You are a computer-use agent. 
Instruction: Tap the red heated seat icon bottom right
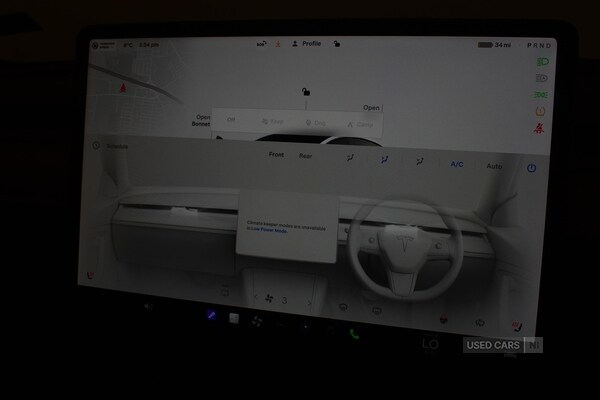tap(517, 326)
